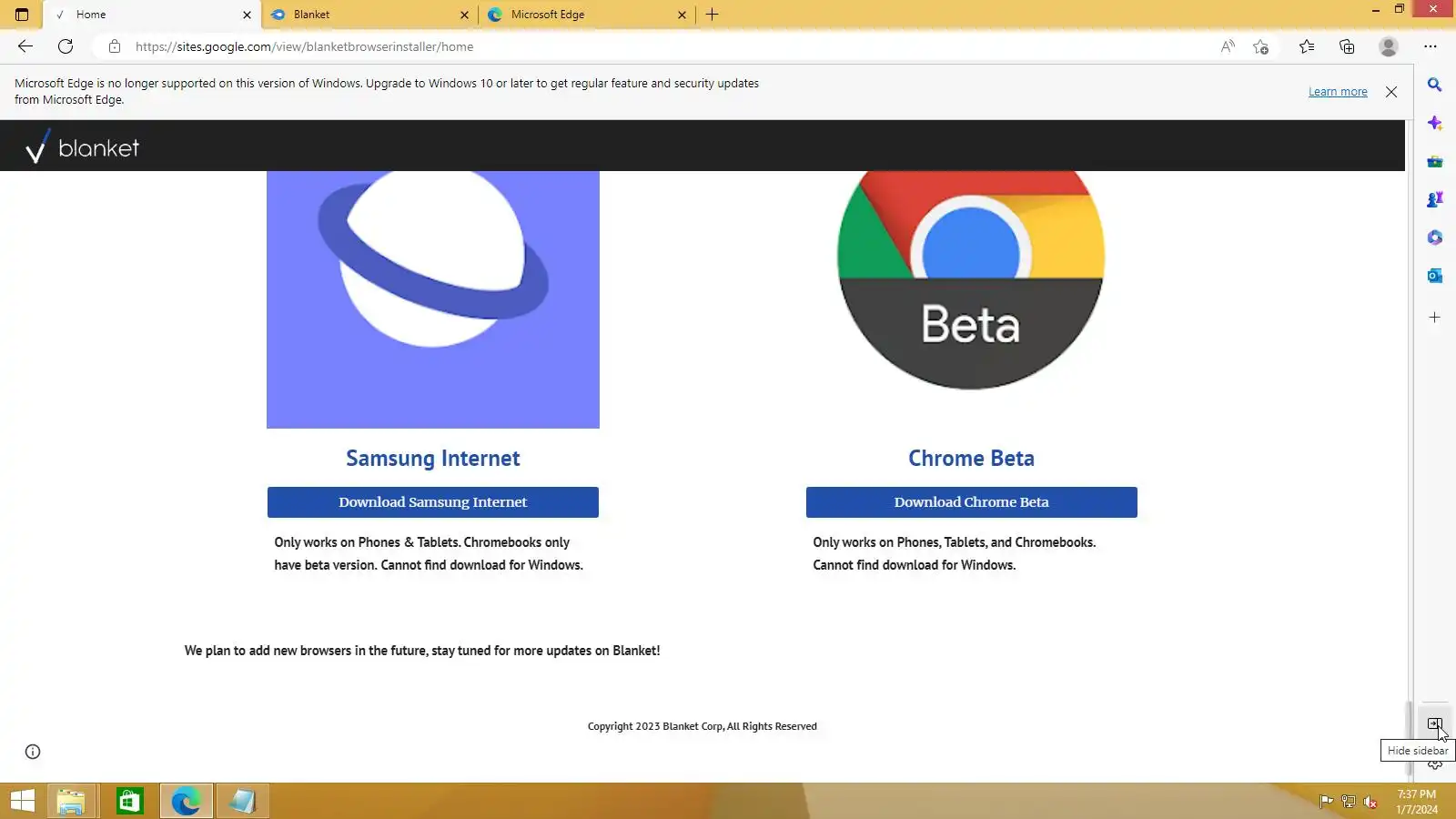Image resolution: width=1456 pixels, height=819 pixels.
Task: Click the Blanket site logo
Action: coord(82,147)
